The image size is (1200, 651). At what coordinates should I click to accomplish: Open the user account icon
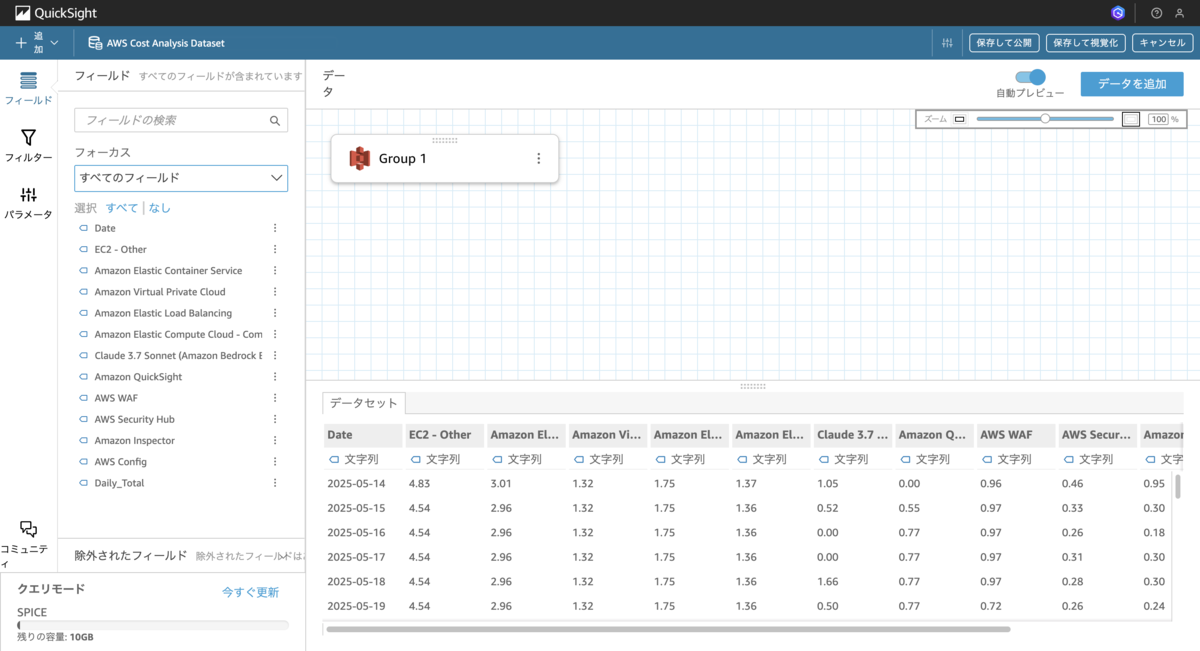[1181, 13]
